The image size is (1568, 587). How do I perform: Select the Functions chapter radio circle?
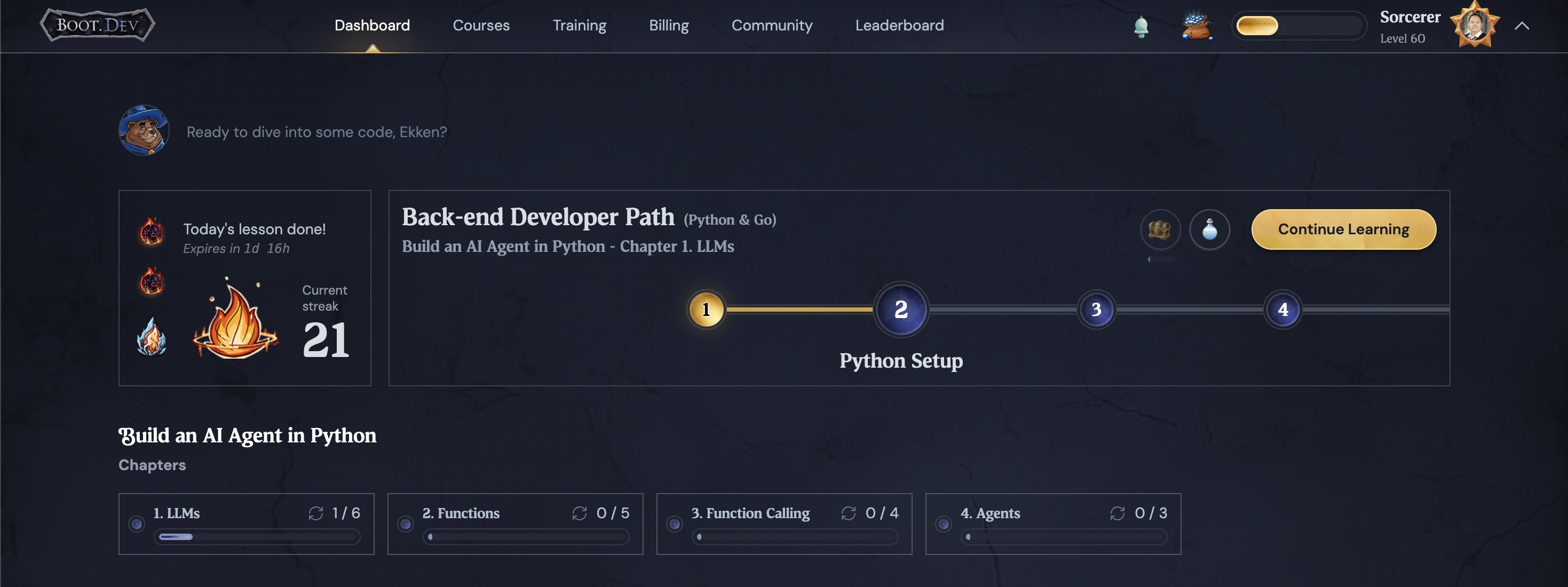click(x=406, y=523)
